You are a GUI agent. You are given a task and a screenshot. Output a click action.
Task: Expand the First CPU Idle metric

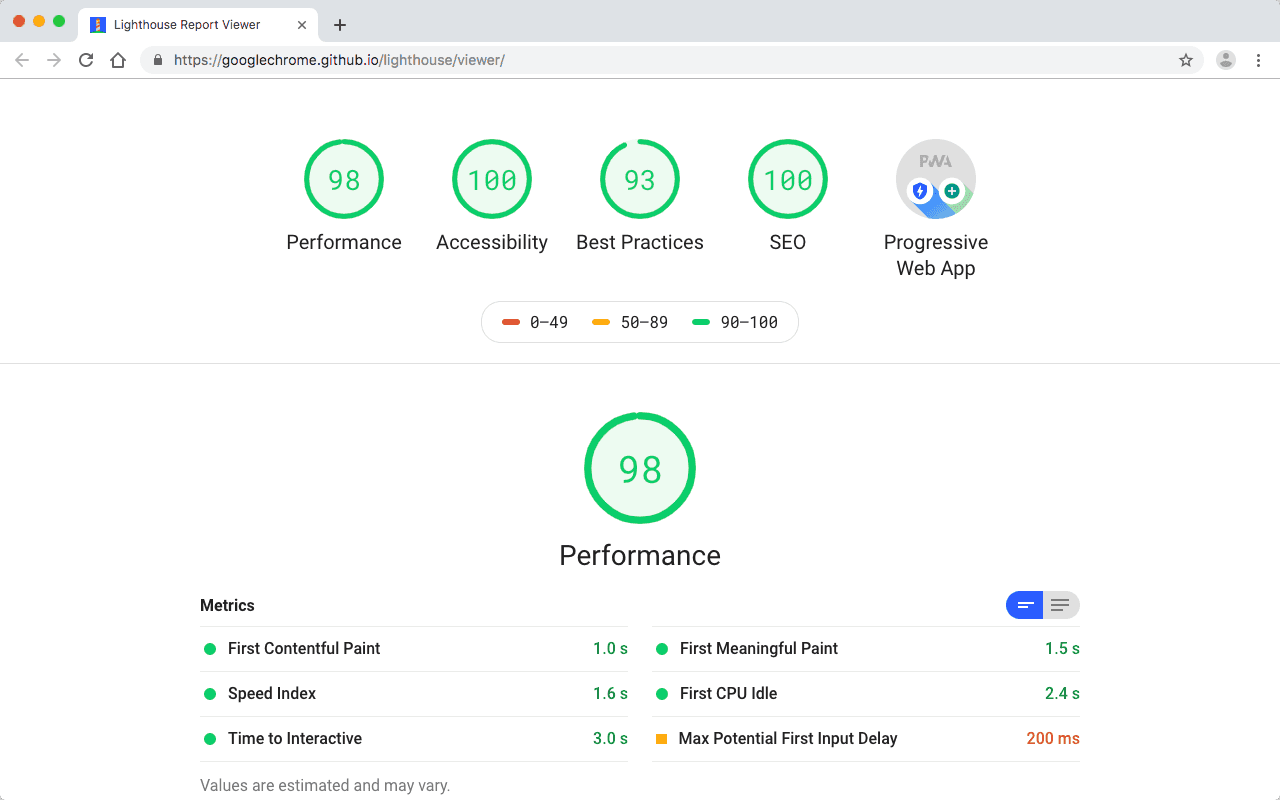(866, 694)
